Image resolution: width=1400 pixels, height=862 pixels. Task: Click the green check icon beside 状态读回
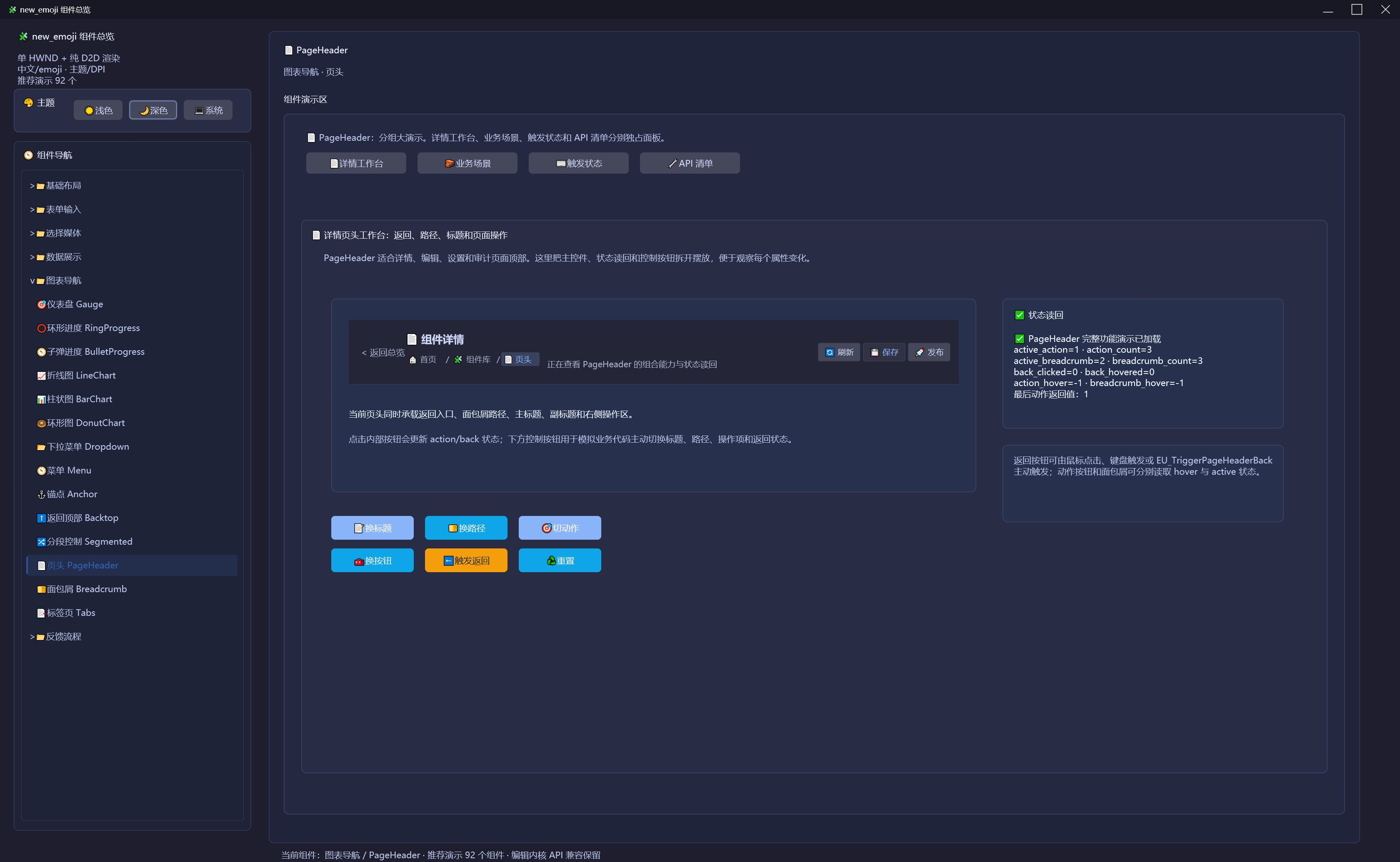1020,315
